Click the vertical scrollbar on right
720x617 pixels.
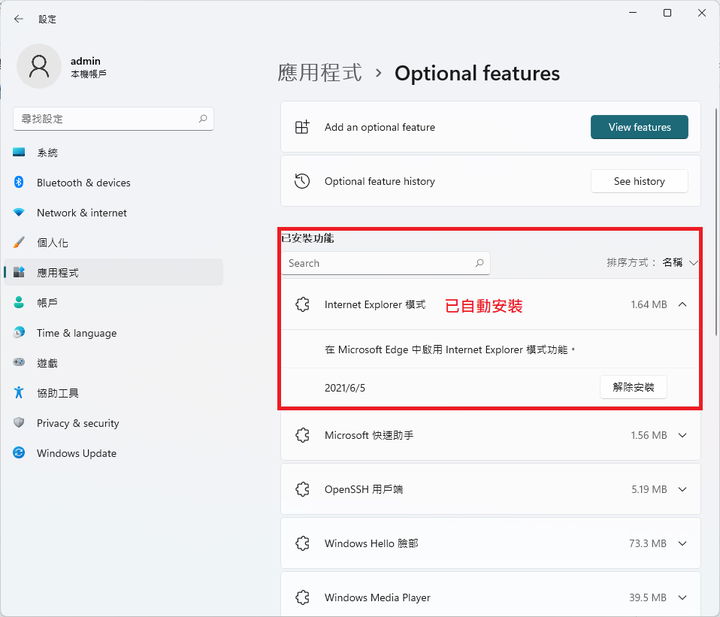coord(716,222)
